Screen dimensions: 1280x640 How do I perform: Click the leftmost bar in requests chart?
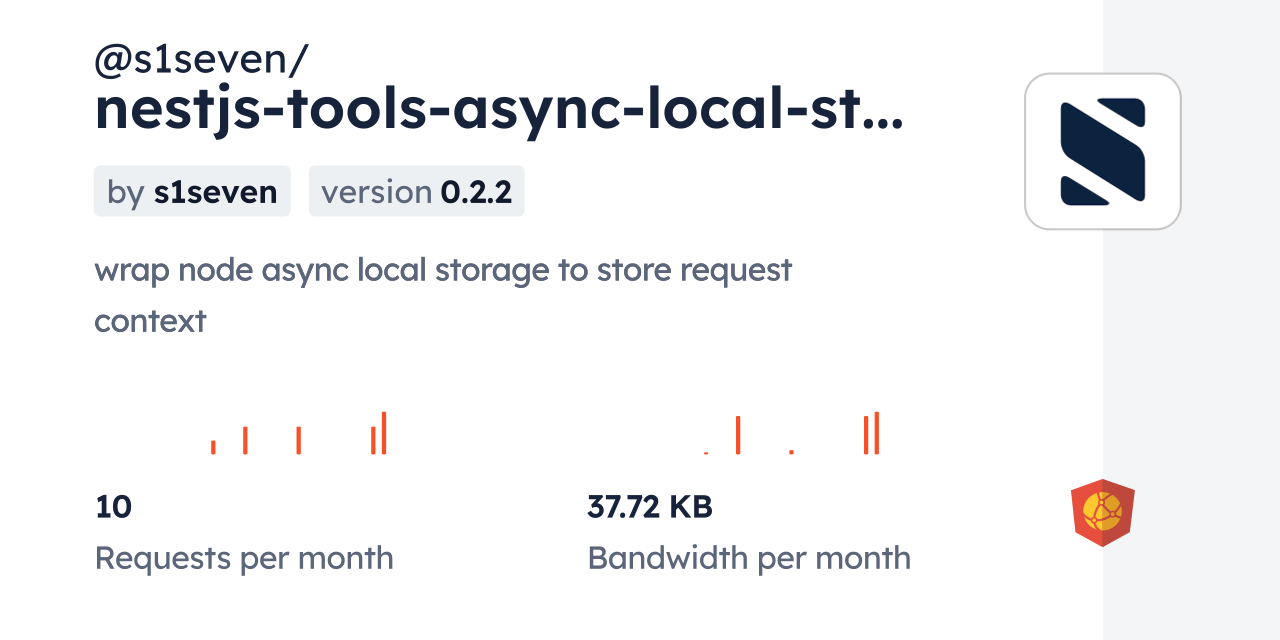213,447
